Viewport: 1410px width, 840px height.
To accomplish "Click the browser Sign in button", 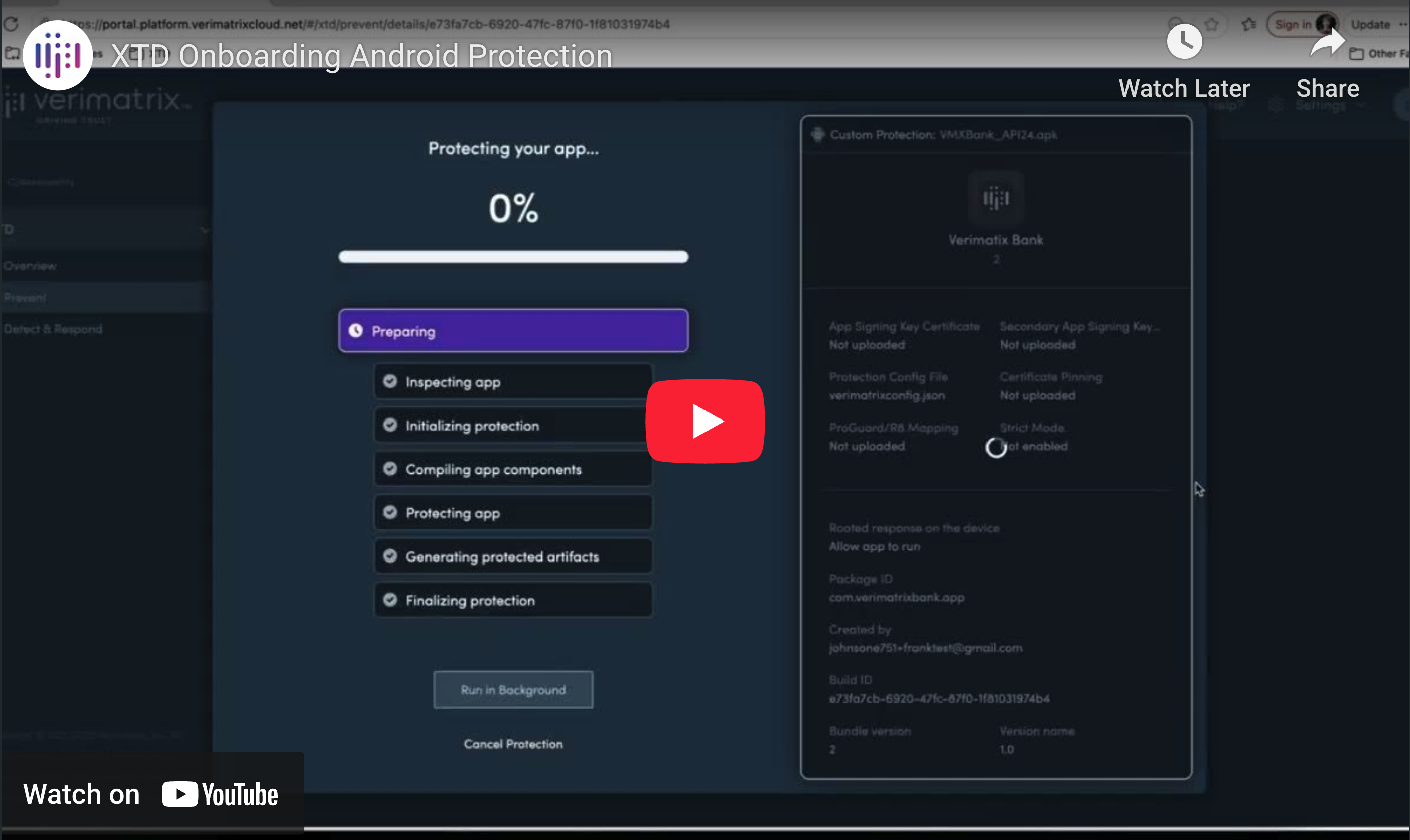I will (1303, 25).
